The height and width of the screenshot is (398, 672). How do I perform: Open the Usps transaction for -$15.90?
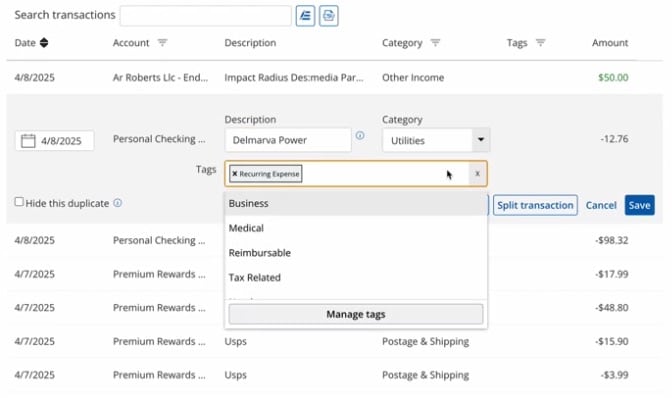(235, 341)
